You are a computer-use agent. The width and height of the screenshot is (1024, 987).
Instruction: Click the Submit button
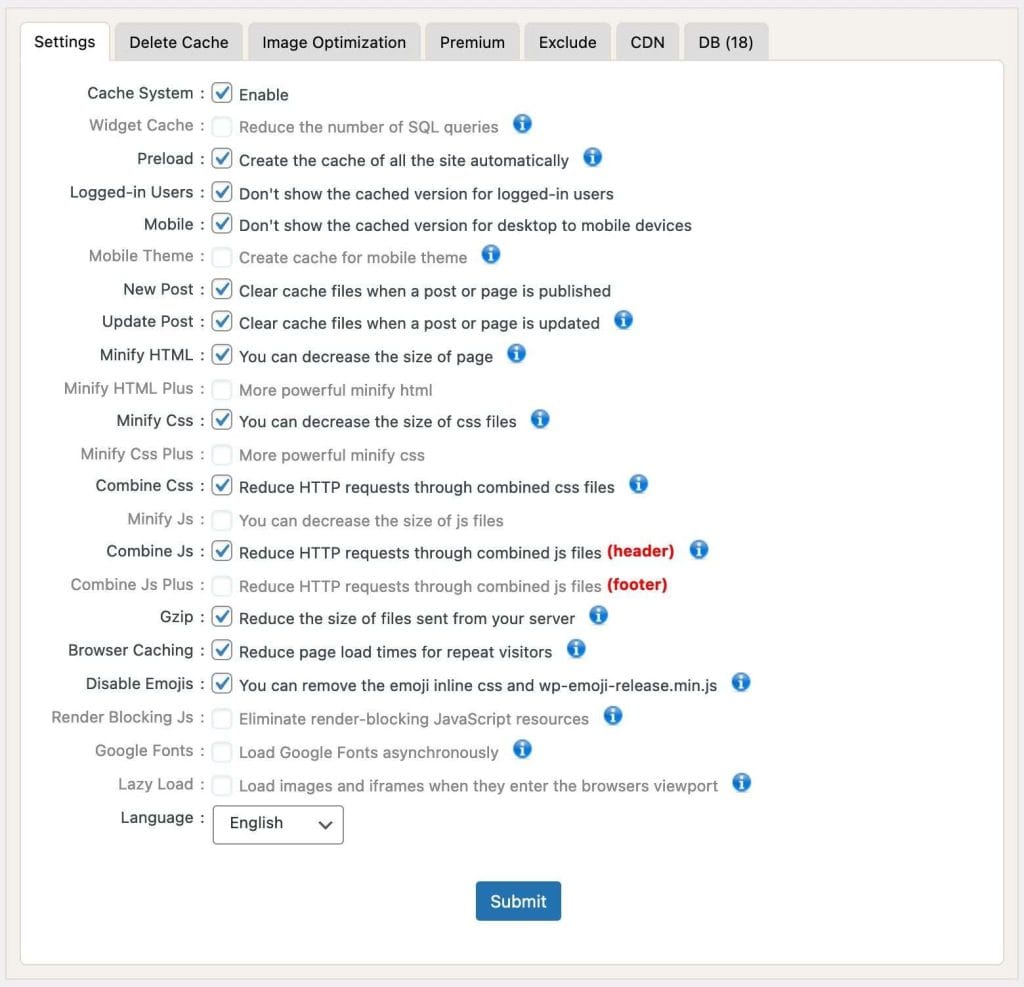518,900
